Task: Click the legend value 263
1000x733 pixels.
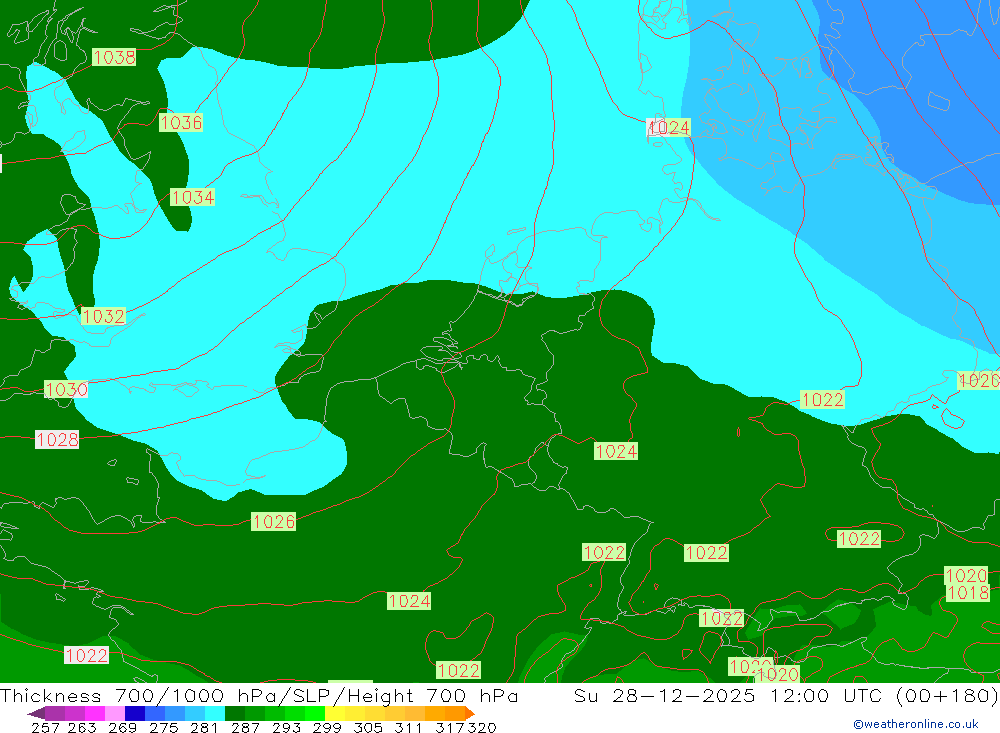Action: pos(82,727)
